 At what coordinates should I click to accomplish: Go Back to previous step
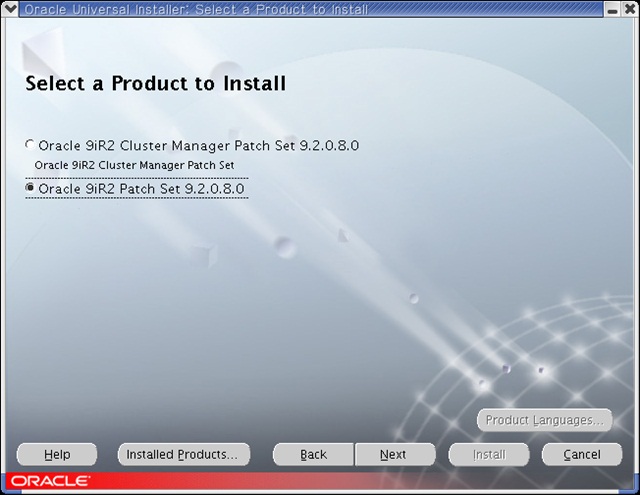click(x=313, y=454)
